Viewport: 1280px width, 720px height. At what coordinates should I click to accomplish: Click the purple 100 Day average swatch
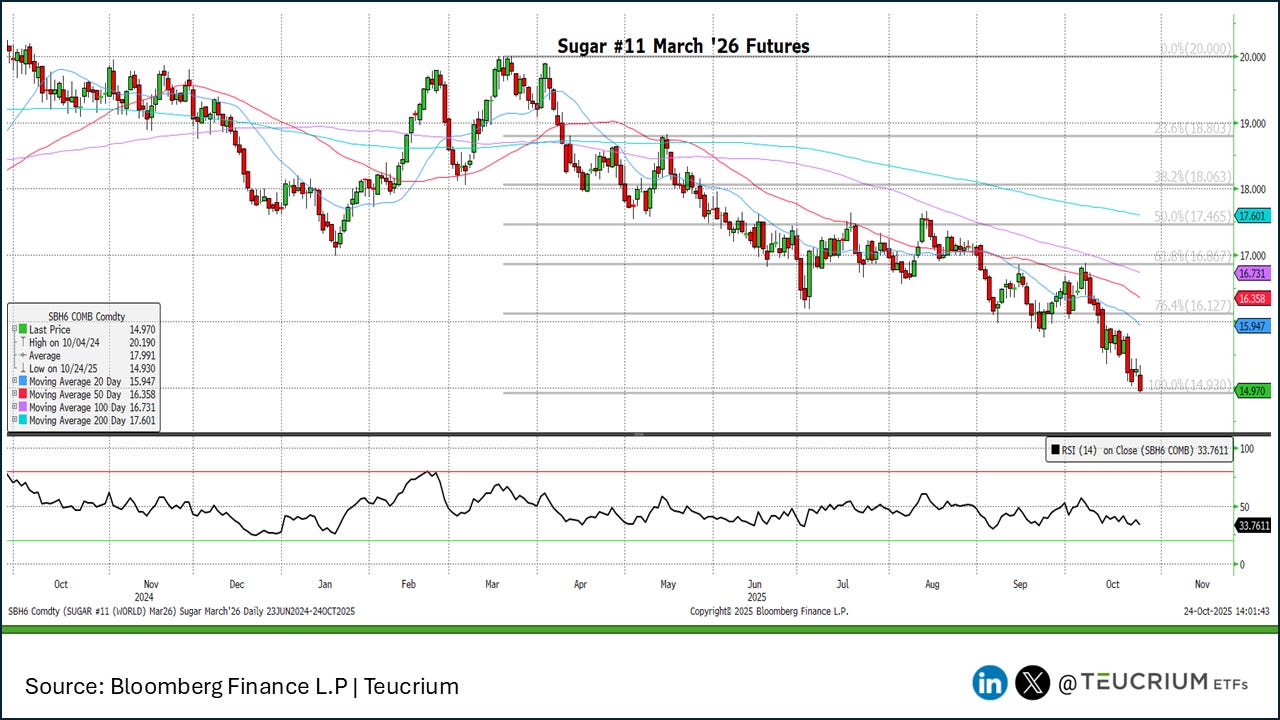[22, 408]
